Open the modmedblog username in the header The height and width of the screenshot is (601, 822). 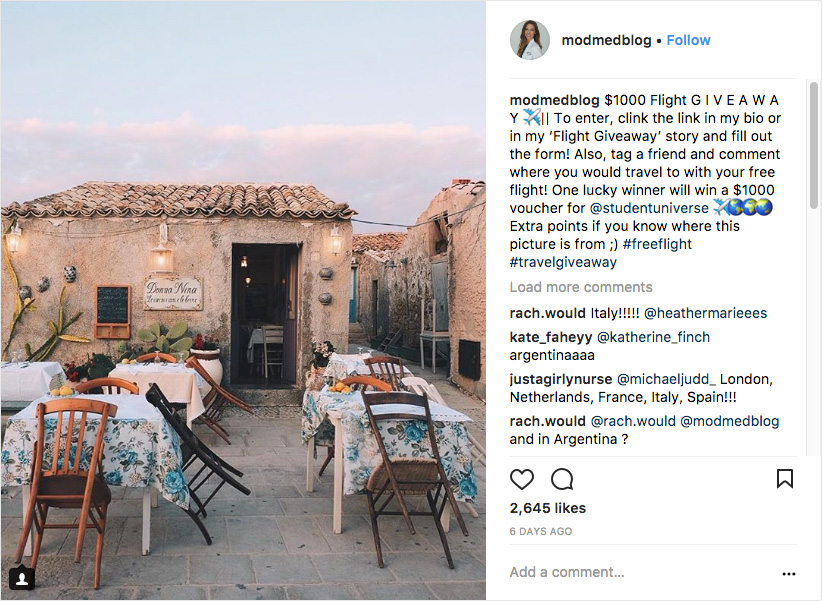(x=605, y=40)
